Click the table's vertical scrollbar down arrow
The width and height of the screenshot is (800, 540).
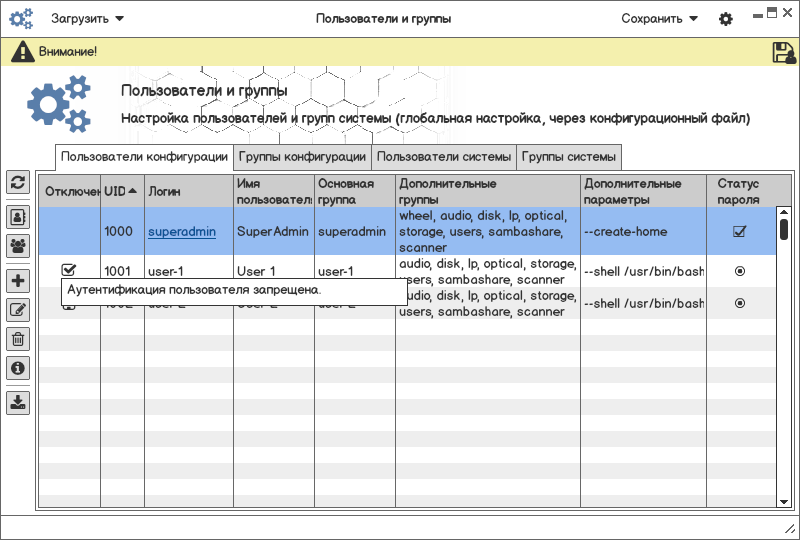[x=784, y=500]
